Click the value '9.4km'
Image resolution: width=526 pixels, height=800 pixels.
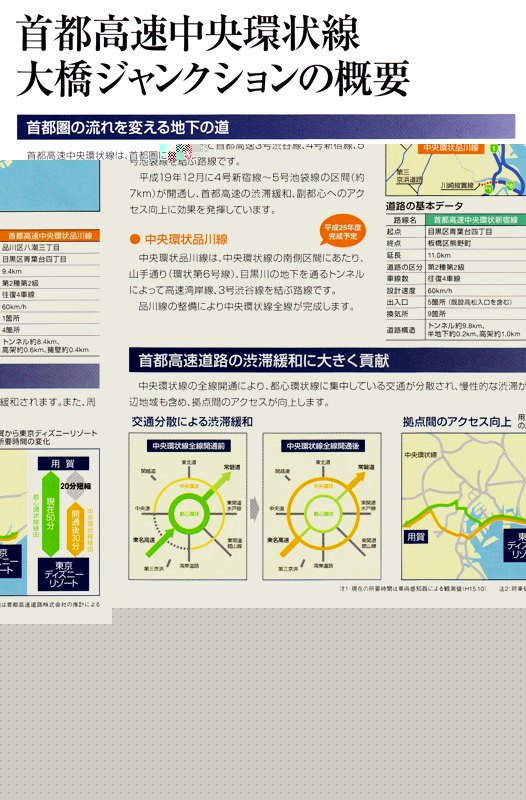(12, 271)
